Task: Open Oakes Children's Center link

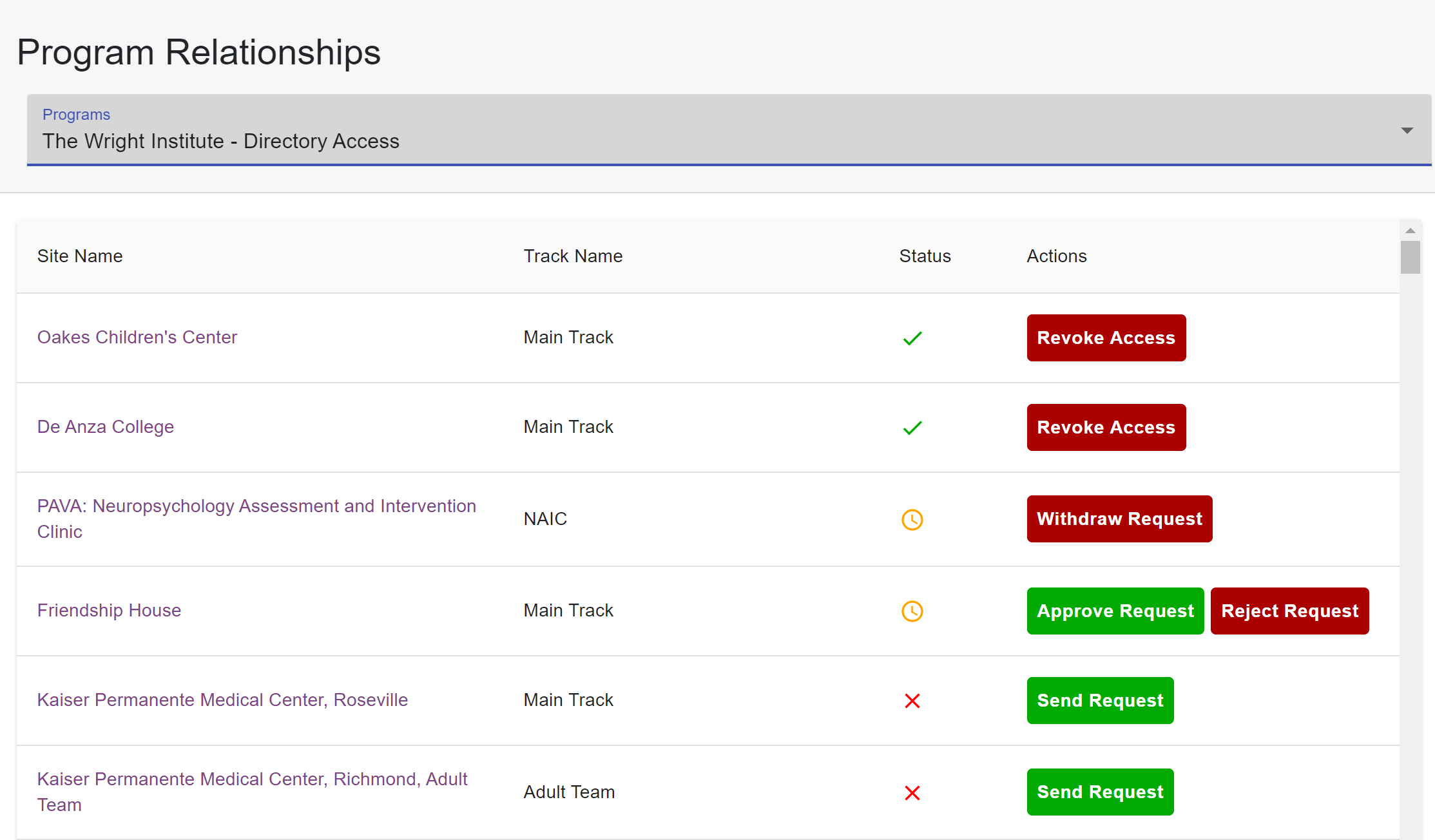Action: pyautogui.click(x=137, y=338)
